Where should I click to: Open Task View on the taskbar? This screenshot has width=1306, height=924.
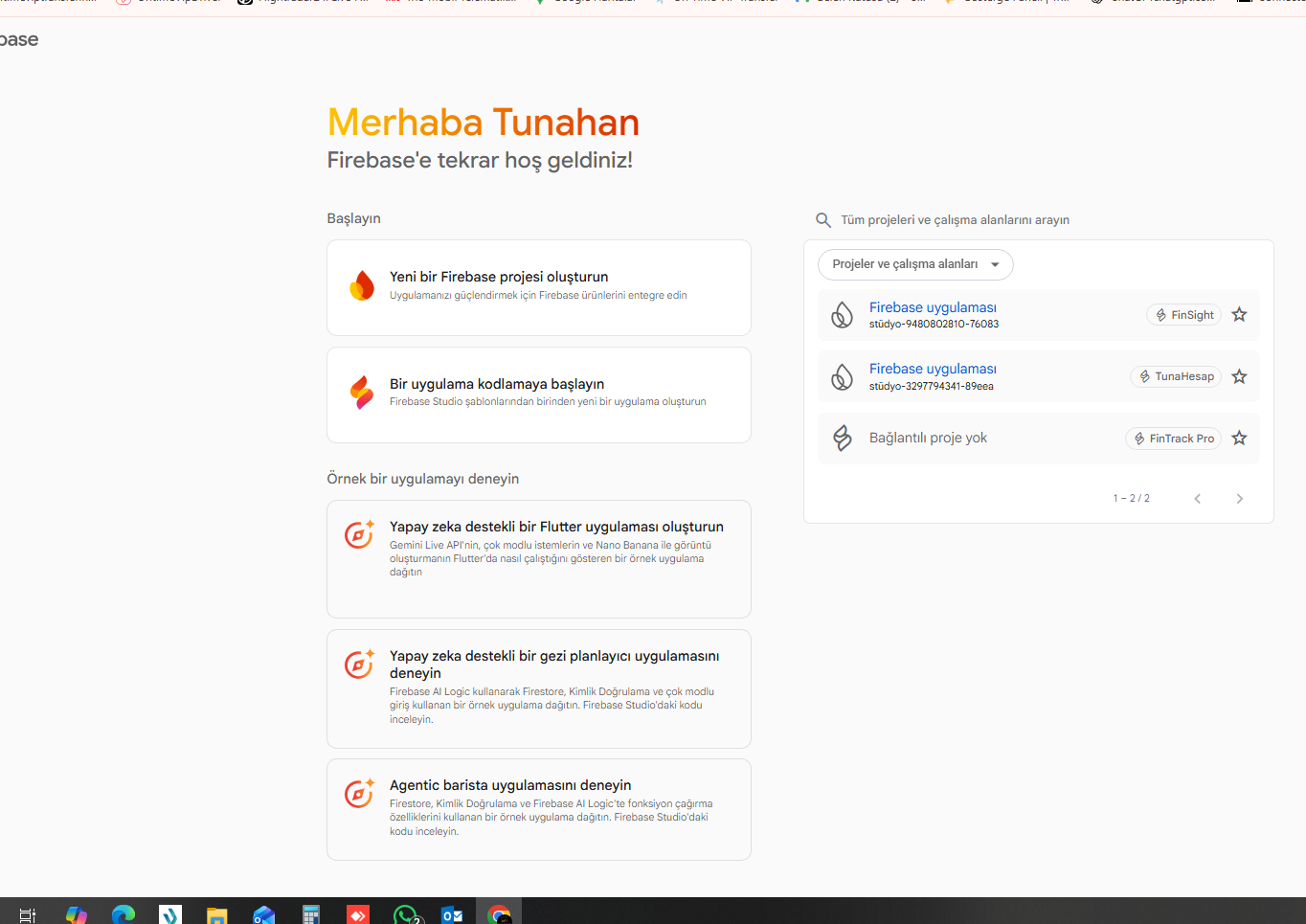(x=28, y=914)
